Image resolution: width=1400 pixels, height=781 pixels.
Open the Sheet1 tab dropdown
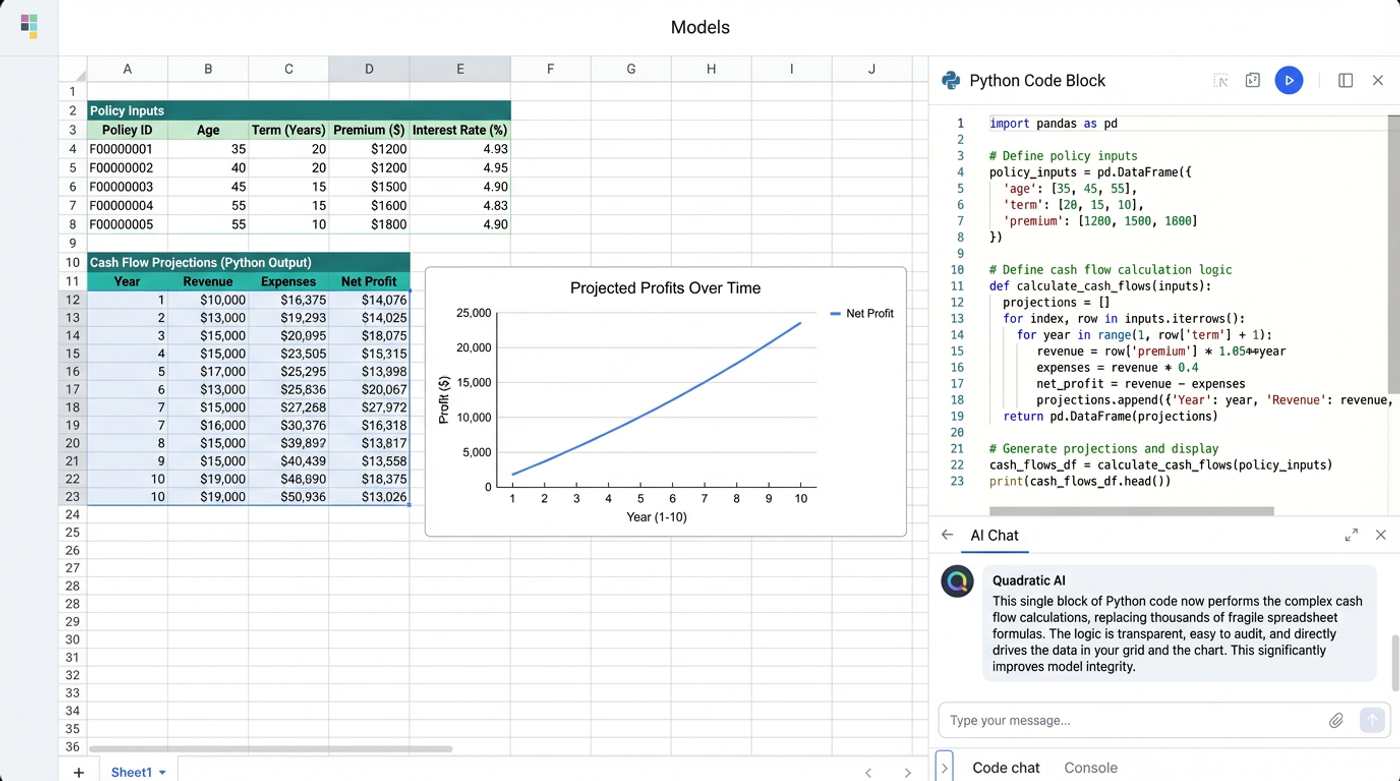[x=162, y=773]
